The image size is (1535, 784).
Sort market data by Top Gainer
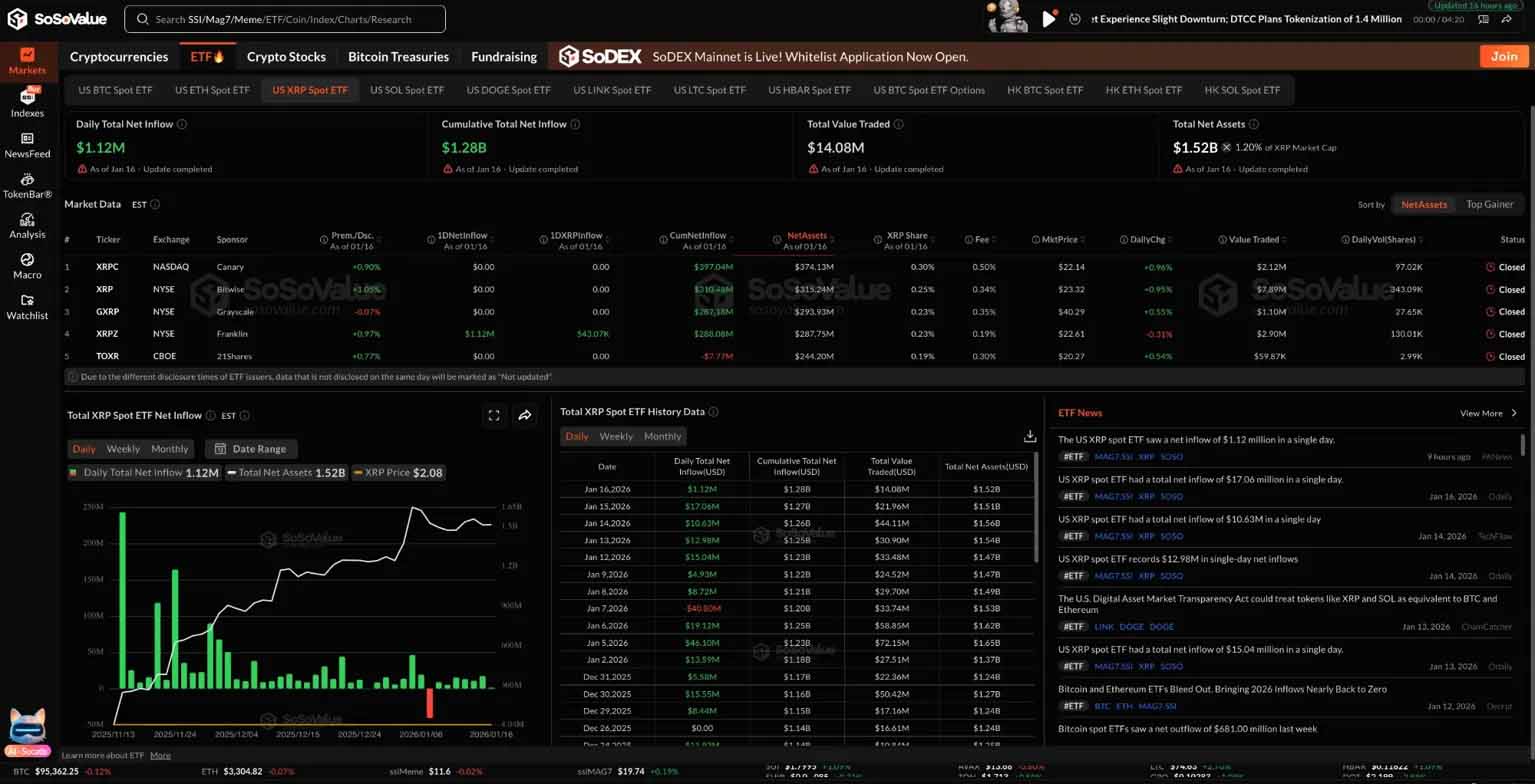pos(1489,204)
